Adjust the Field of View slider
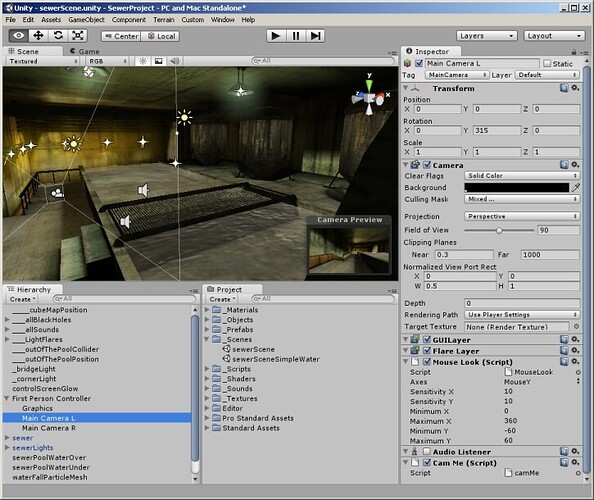The width and height of the screenshot is (594, 500). point(499,230)
